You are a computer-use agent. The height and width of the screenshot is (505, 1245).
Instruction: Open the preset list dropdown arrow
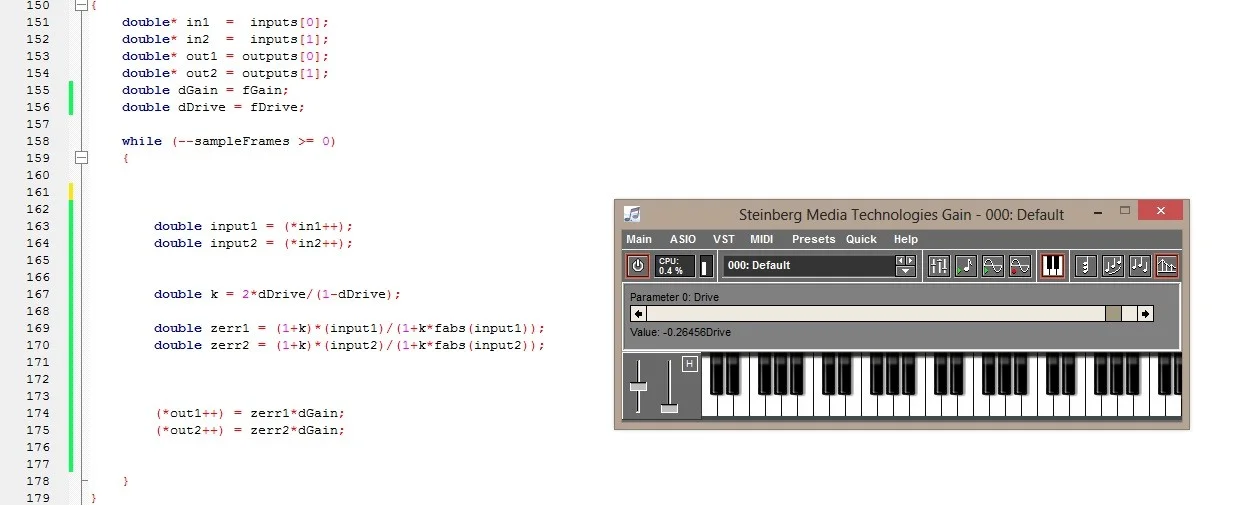pyautogui.click(x=905, y=270)
